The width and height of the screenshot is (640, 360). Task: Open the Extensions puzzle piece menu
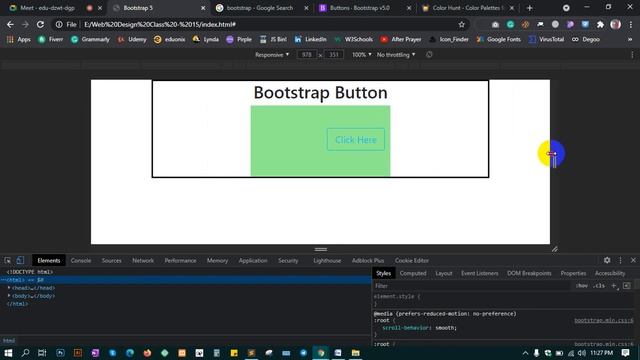[600, 24]
